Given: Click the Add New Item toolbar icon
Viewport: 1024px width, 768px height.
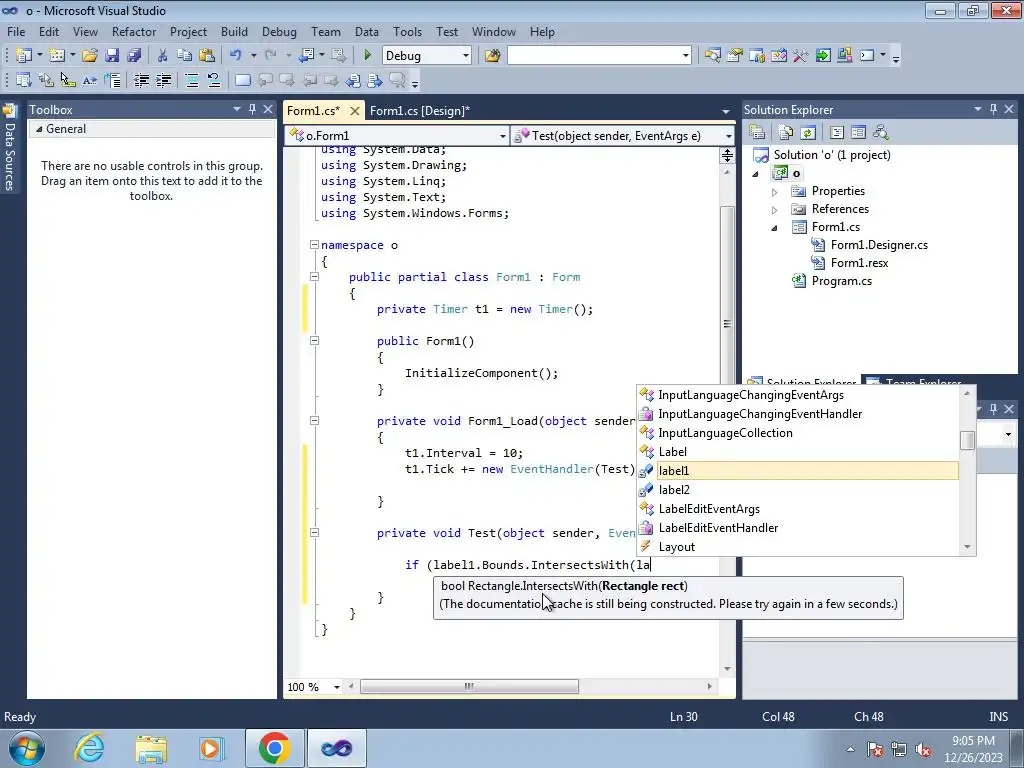Looking at the screenshot, I should coord(57,56).
